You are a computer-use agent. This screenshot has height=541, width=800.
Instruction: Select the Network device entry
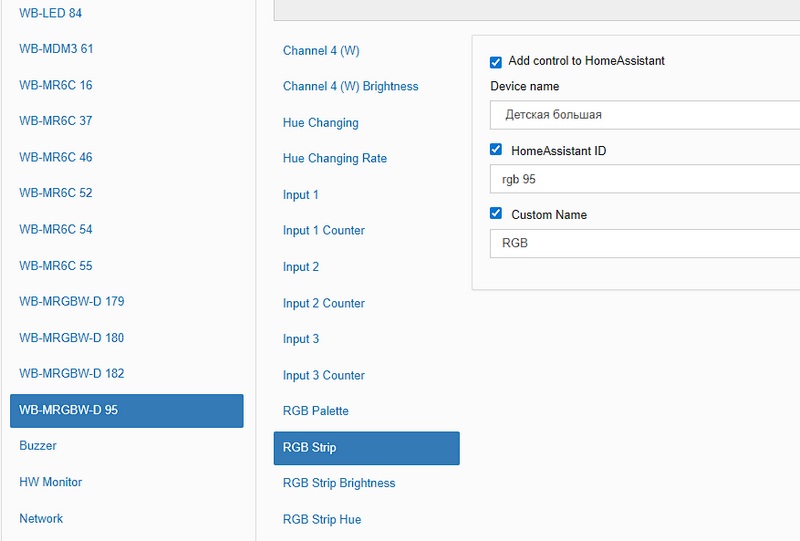point(41,518)
